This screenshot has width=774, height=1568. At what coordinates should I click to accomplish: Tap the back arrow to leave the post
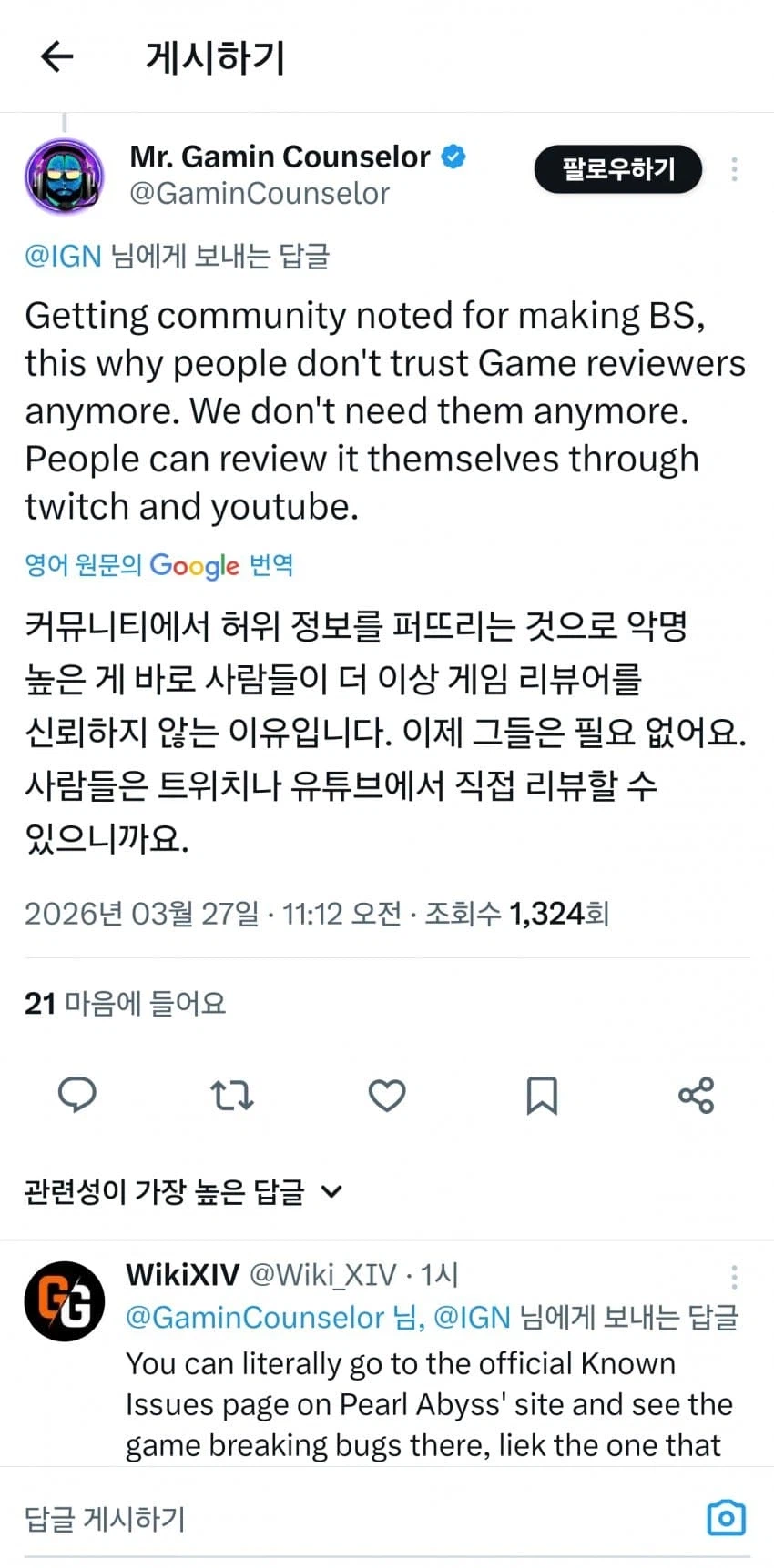(57, 56)
